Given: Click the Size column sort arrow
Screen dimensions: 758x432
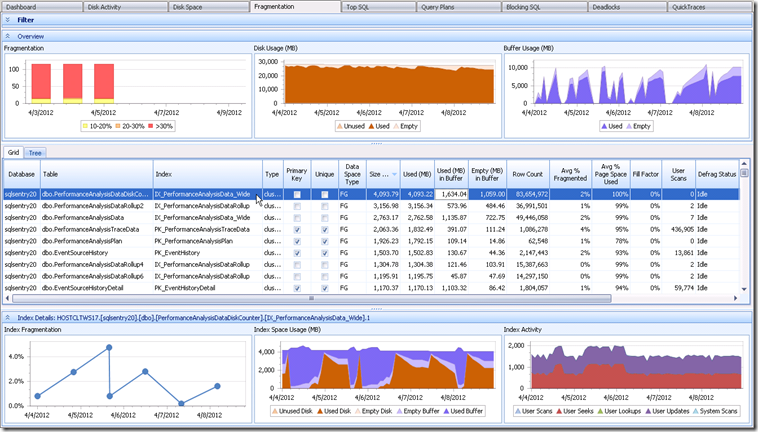Looking at the screenshot, I should (394, 174).
